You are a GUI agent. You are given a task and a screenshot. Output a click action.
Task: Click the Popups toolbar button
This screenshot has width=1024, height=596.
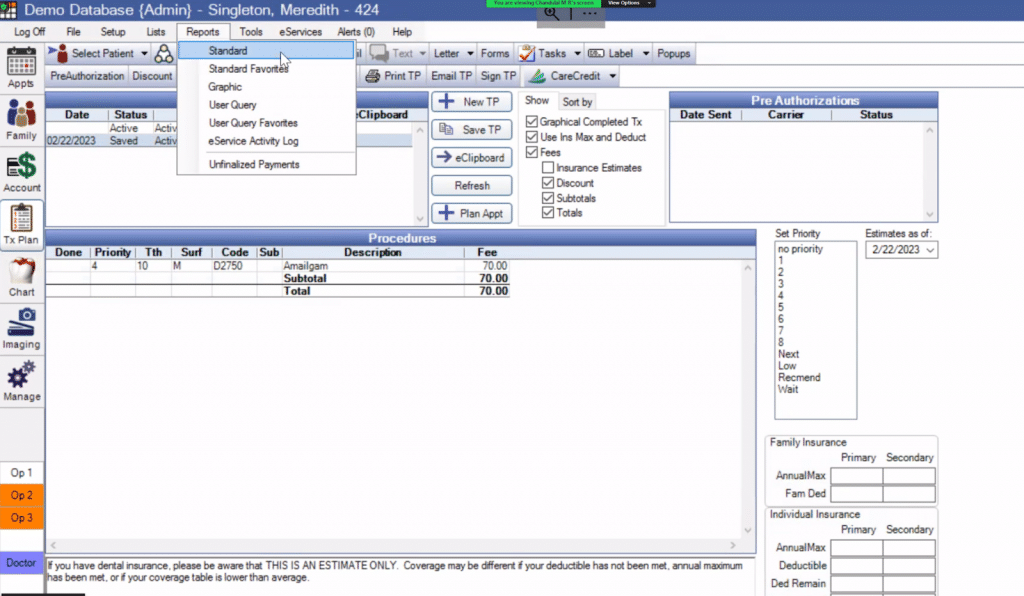pos(673,54)
